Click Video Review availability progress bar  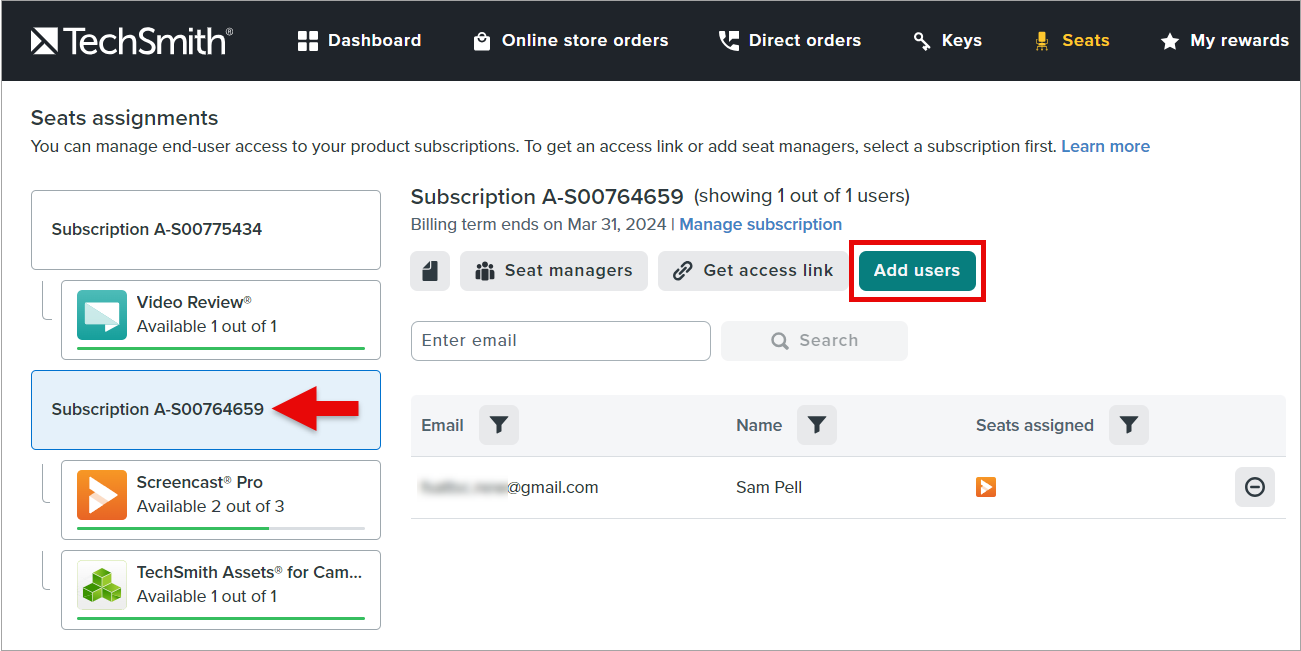coord(221,348)
